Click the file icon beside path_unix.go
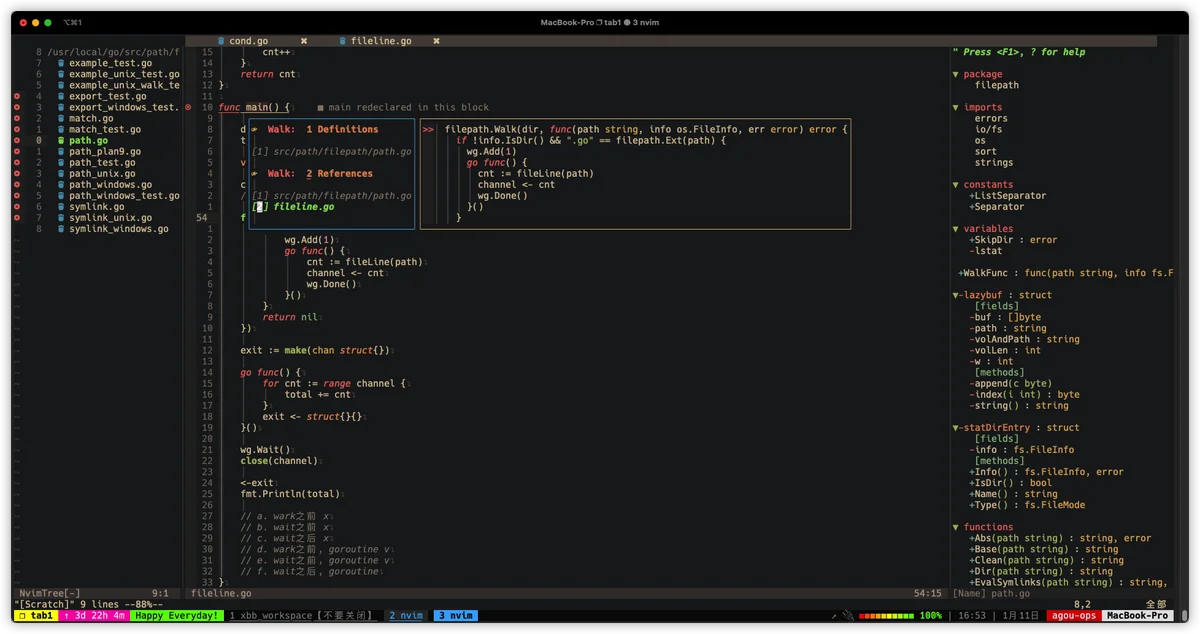Viewport: 1200px width, 634px height. coord(61,173)
